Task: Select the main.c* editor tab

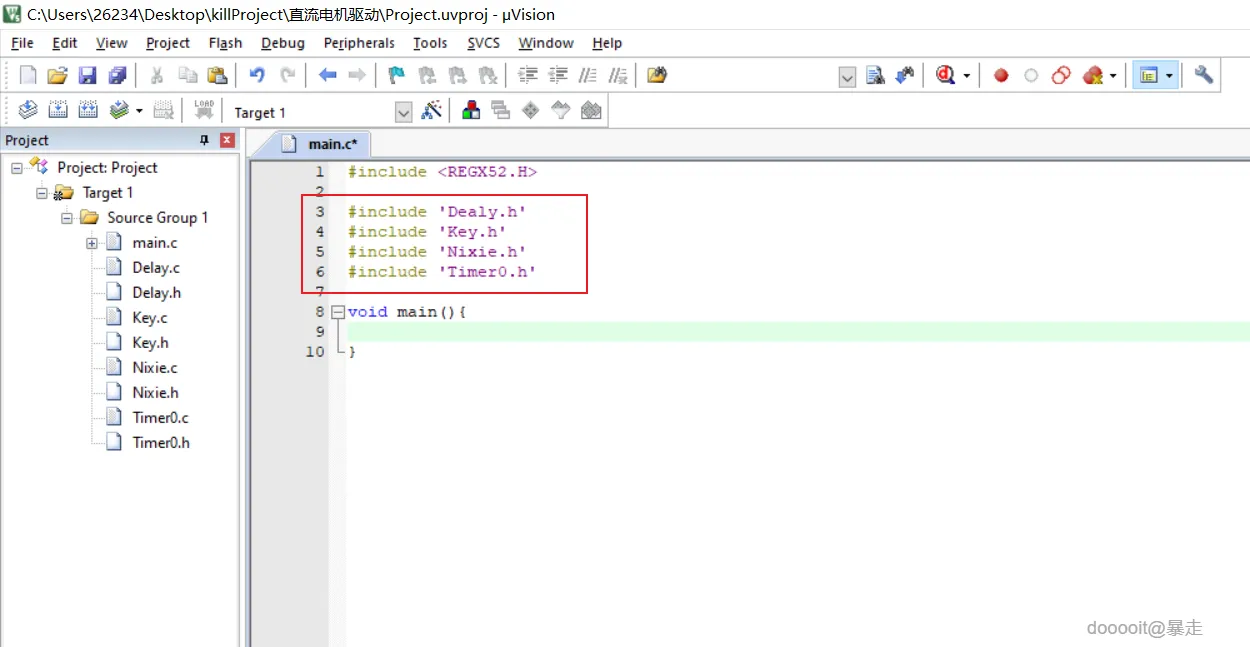Action: 320,144
